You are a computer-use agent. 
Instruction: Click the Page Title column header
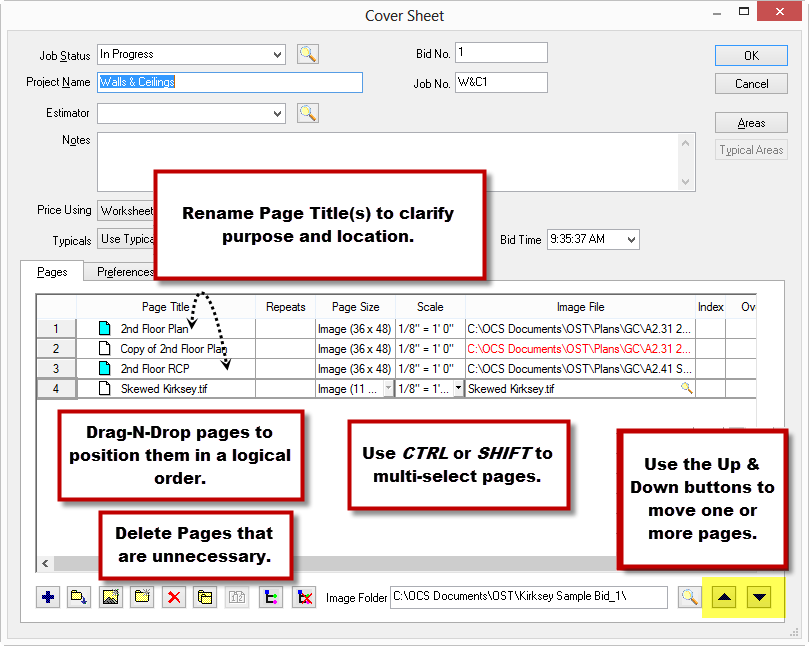pyautogui.click(x=166, y=307)
